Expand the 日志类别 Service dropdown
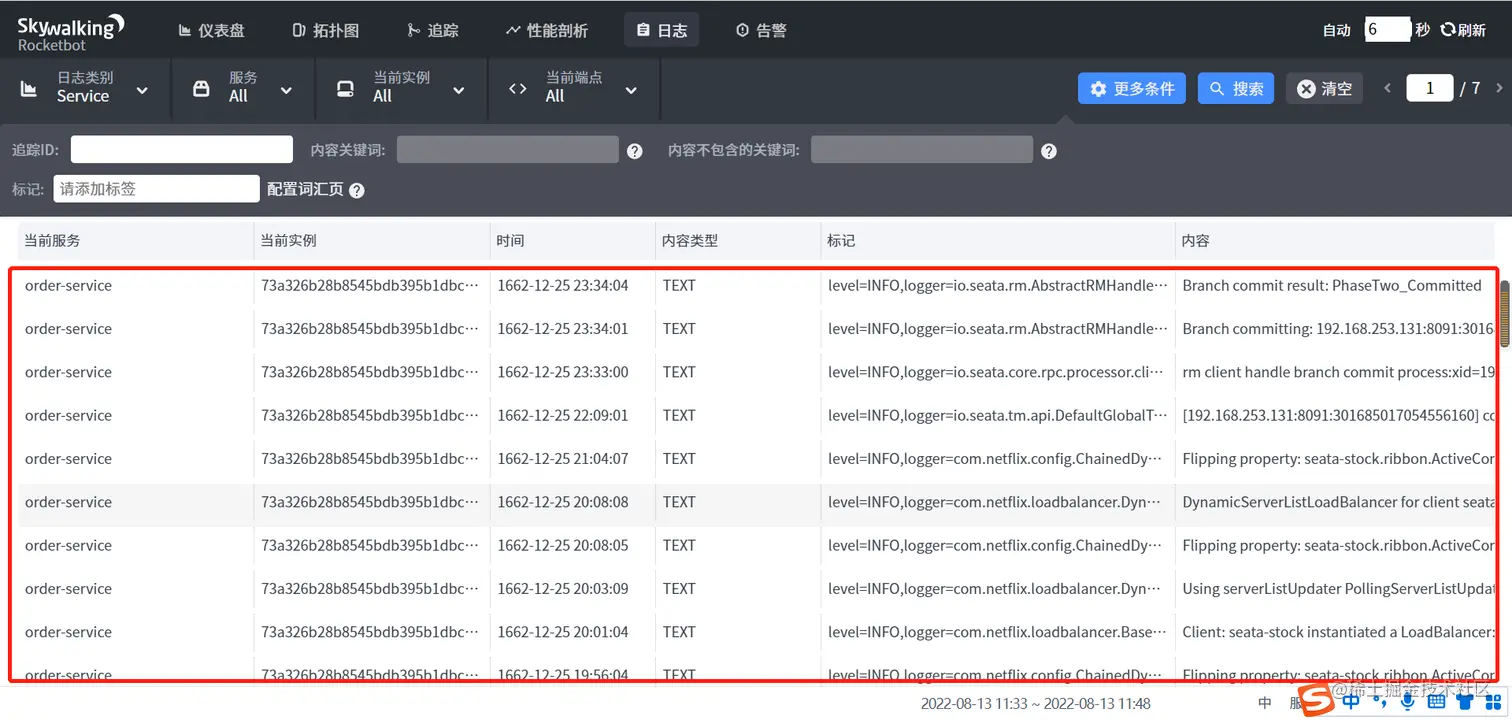1512x720 pixels. tap(85, 88)
